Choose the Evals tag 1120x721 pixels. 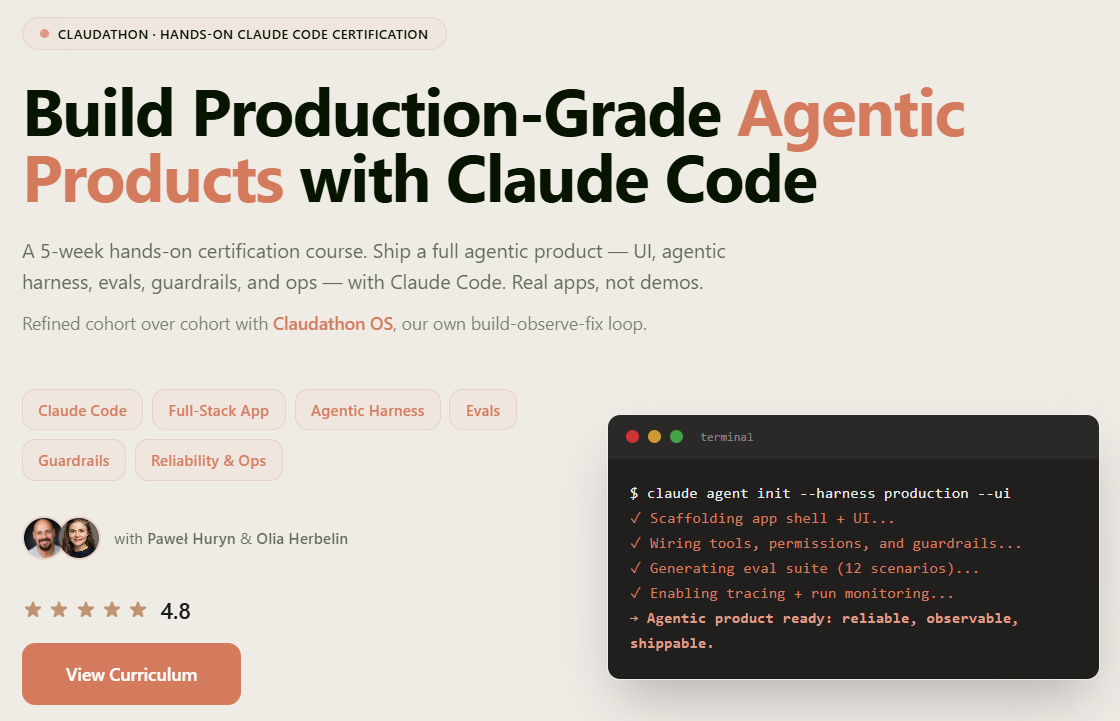483,410
